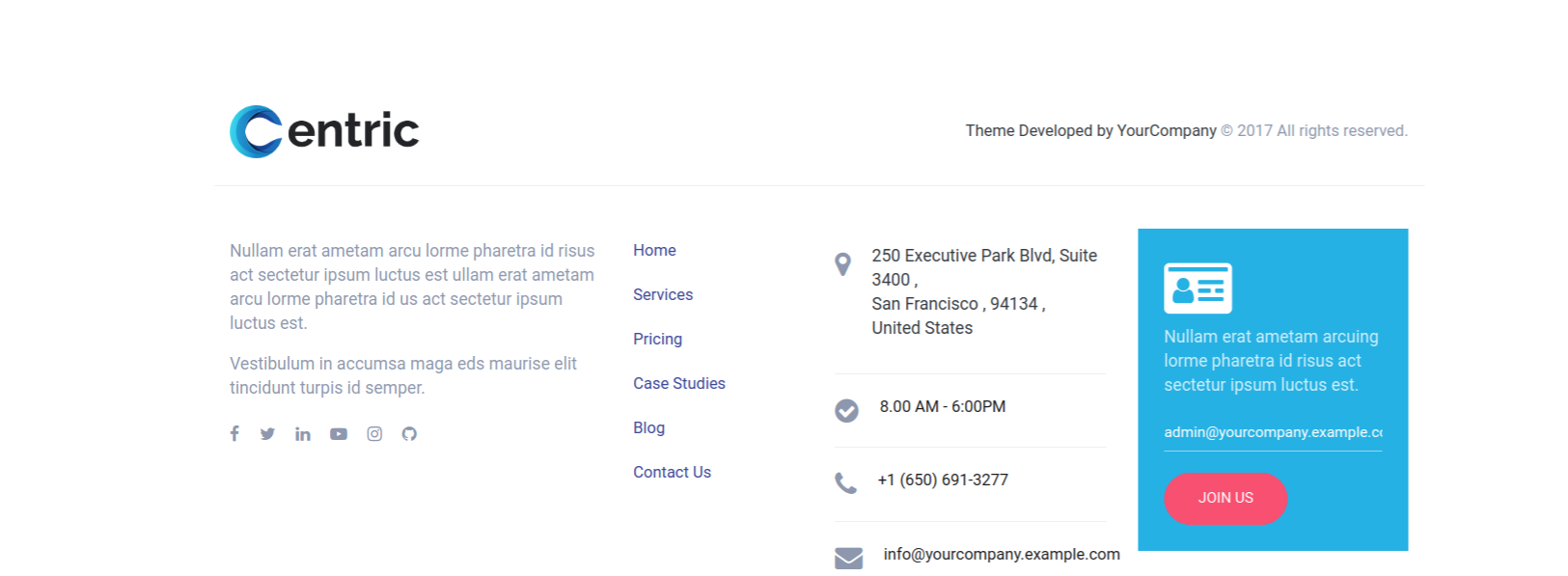The image size is (1568, 576).
Task: Click the phone handset icon
Action: [x=845, y=482]
